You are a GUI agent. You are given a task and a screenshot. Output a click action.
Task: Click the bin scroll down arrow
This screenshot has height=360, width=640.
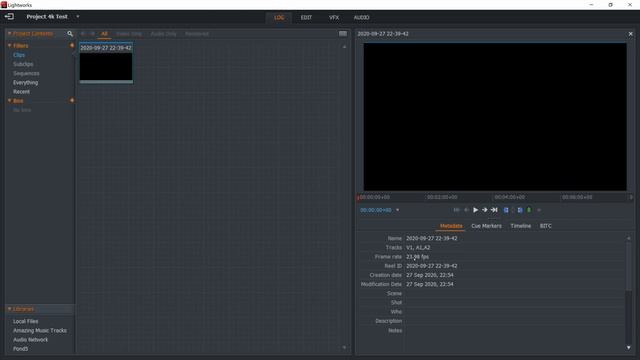coord(344,347)
